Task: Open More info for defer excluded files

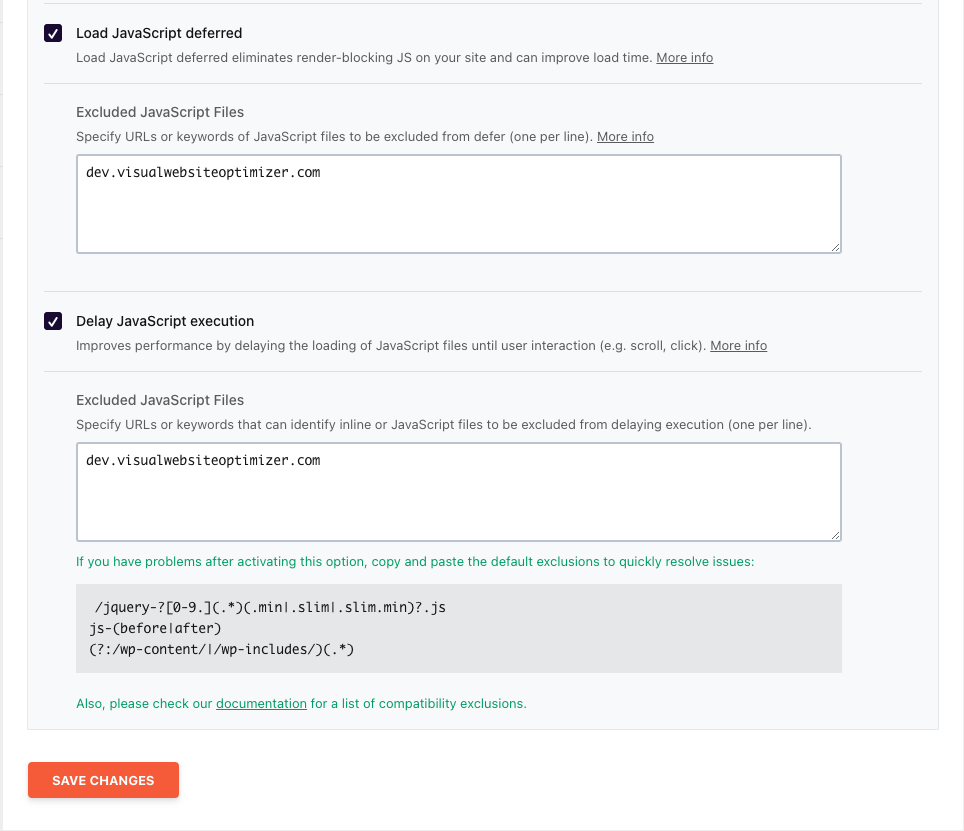Action: [x=625, y=136]
